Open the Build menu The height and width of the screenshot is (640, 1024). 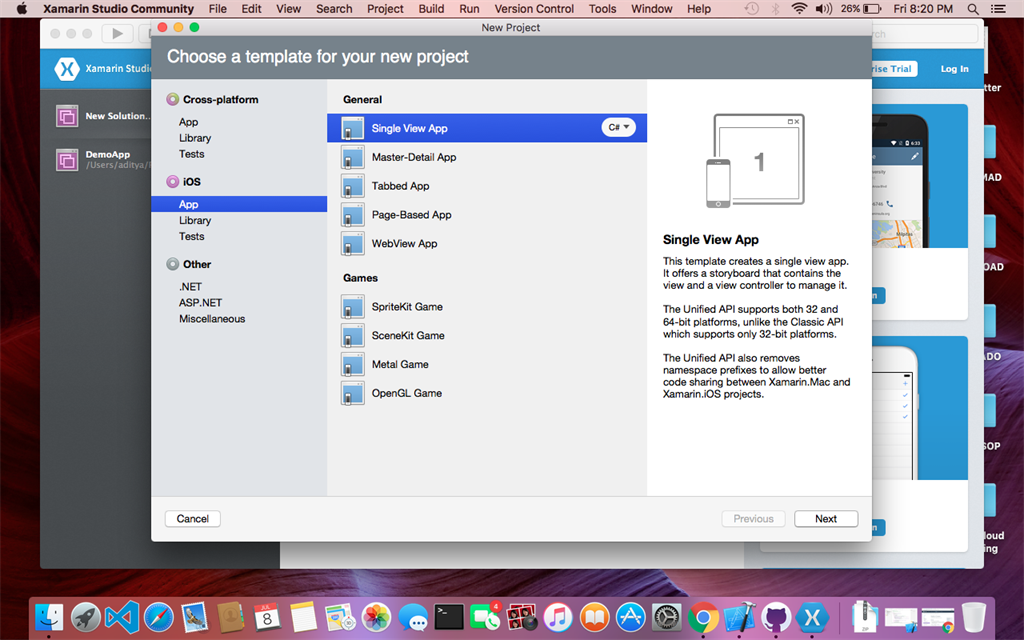pyautogui.click(x=431, y=8)
